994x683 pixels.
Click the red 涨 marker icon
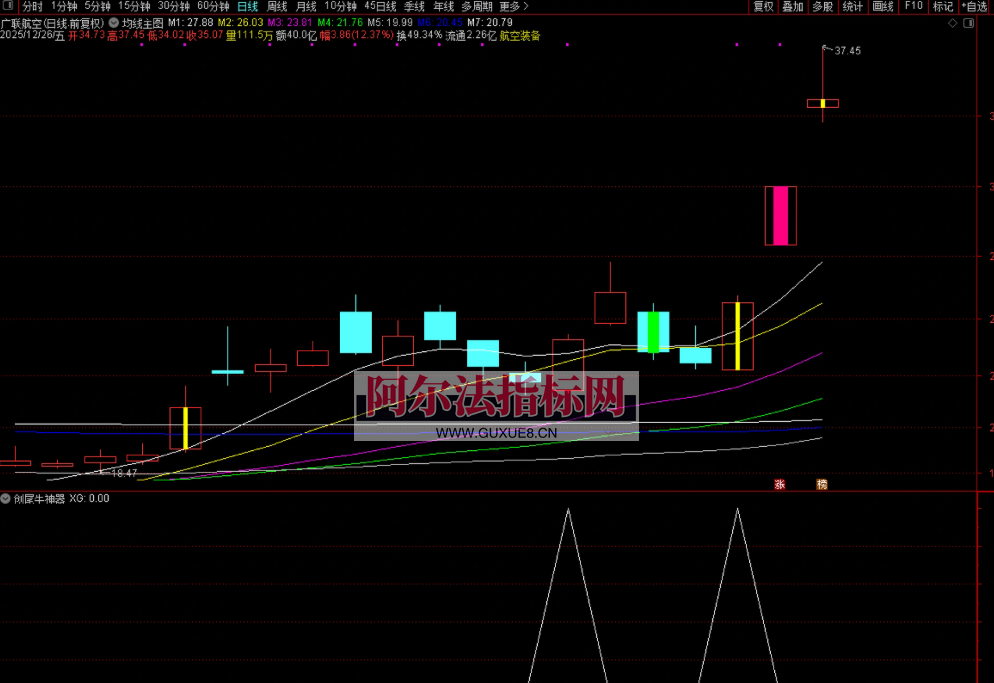pyautogui.click(x=779, y=484)
